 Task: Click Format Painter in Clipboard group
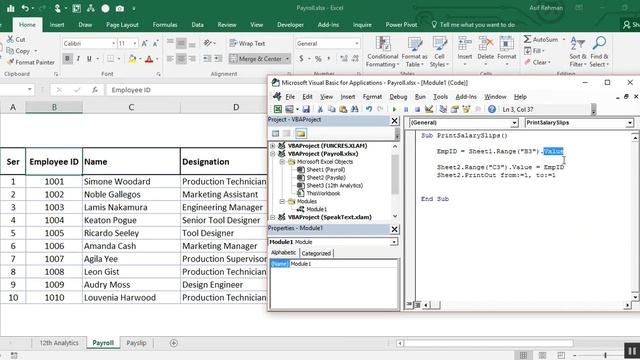click(x=31, y=62)
